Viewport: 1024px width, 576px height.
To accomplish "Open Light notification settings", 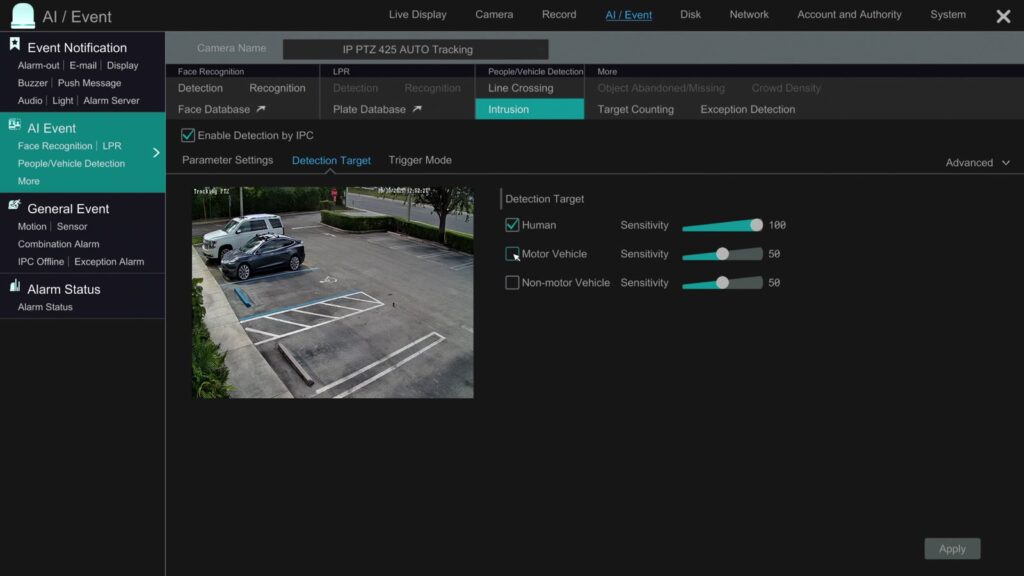I will (x=63, y=101).
